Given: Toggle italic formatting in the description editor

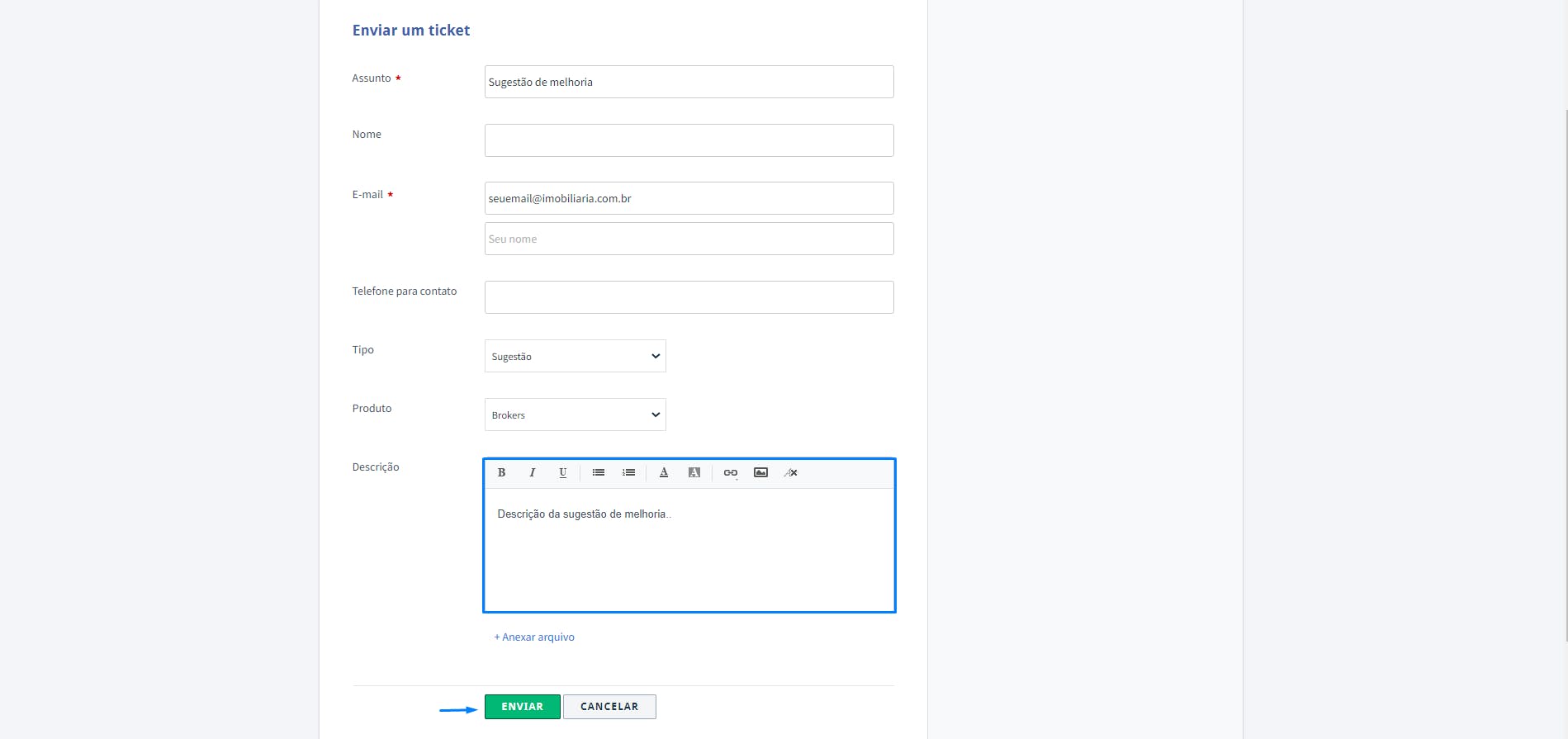Looking at the screenshot, I should click(533, 473).
